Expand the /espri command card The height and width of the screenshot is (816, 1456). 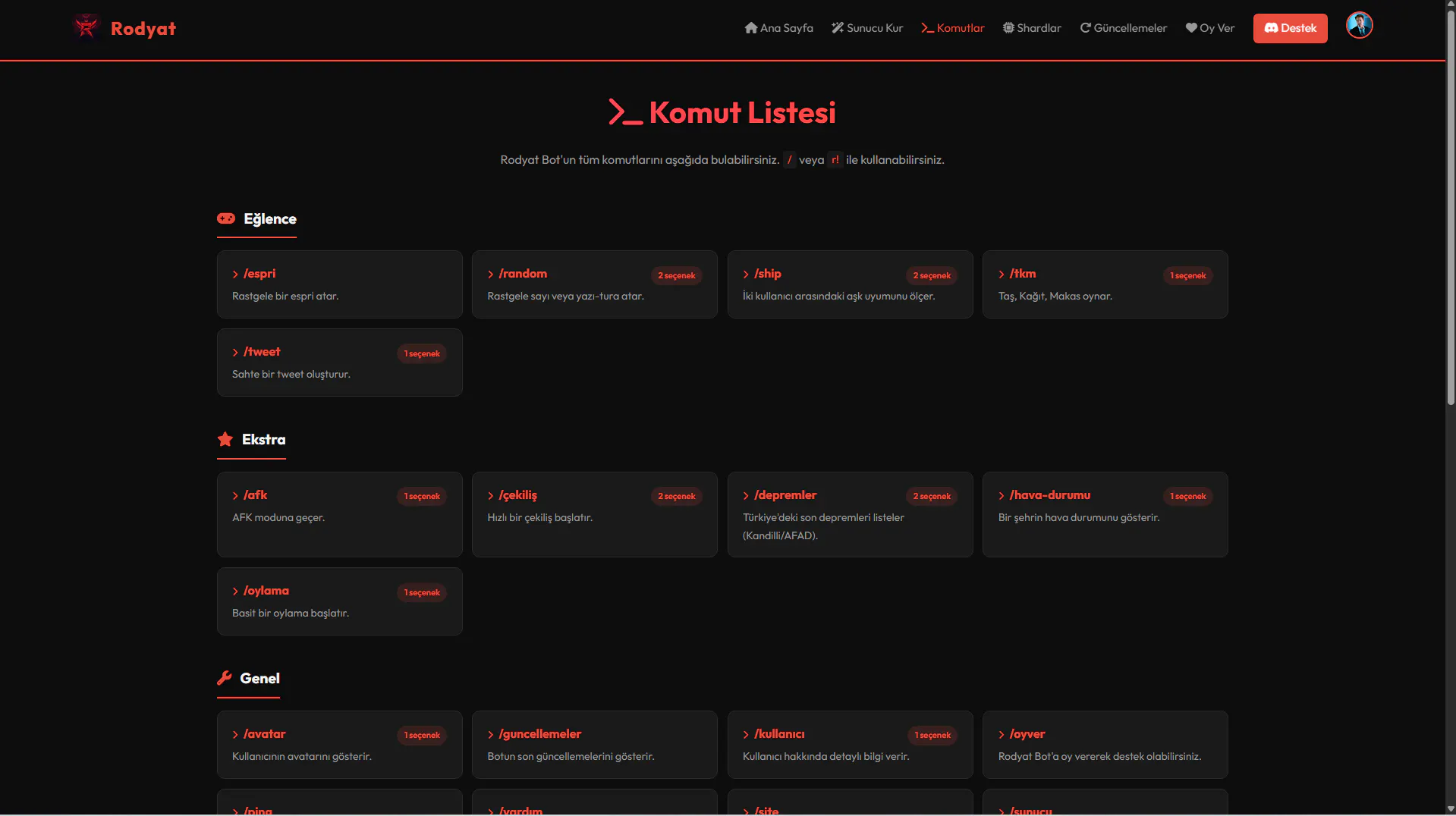[x=339, y=284]
